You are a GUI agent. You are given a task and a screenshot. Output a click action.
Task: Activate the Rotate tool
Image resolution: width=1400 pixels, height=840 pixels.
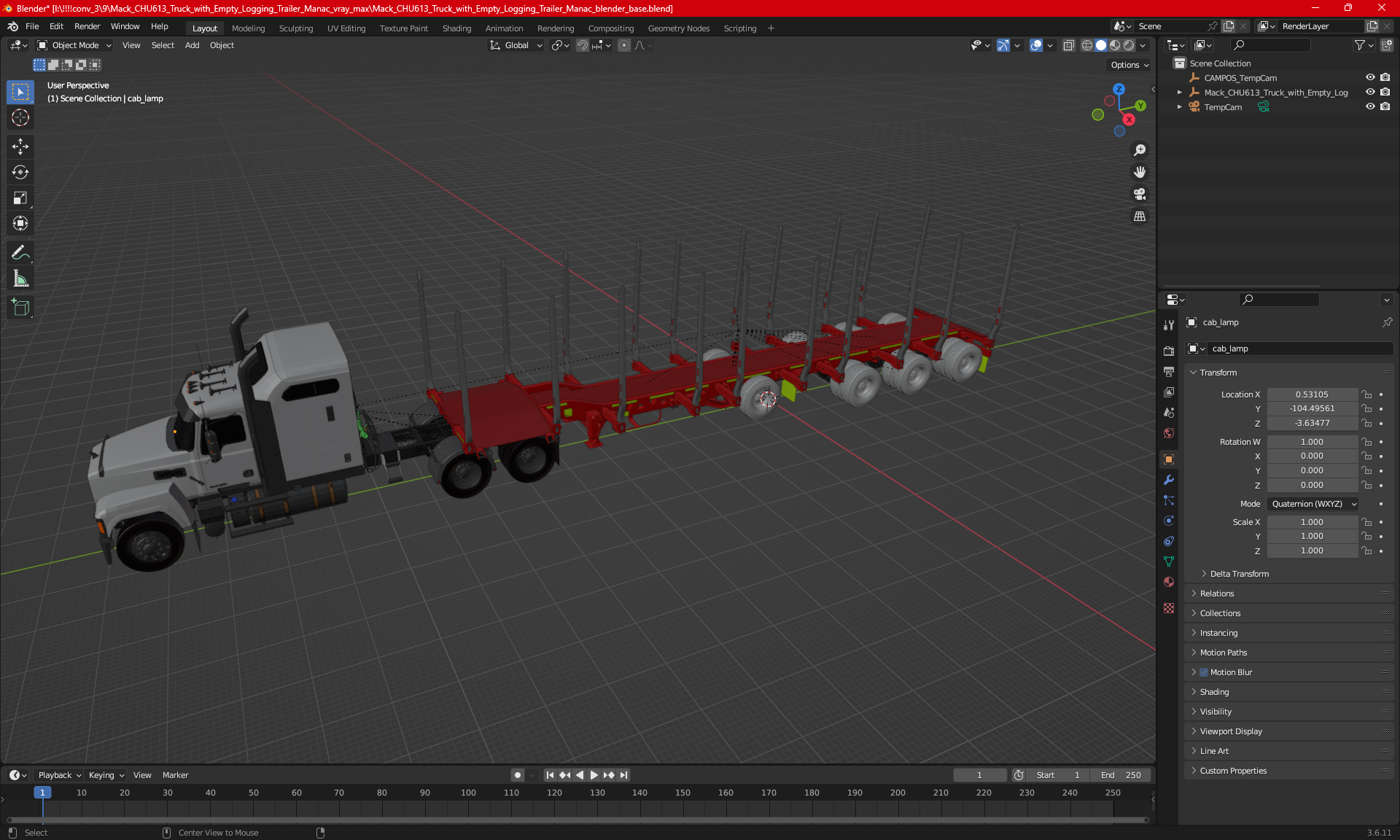20,172
